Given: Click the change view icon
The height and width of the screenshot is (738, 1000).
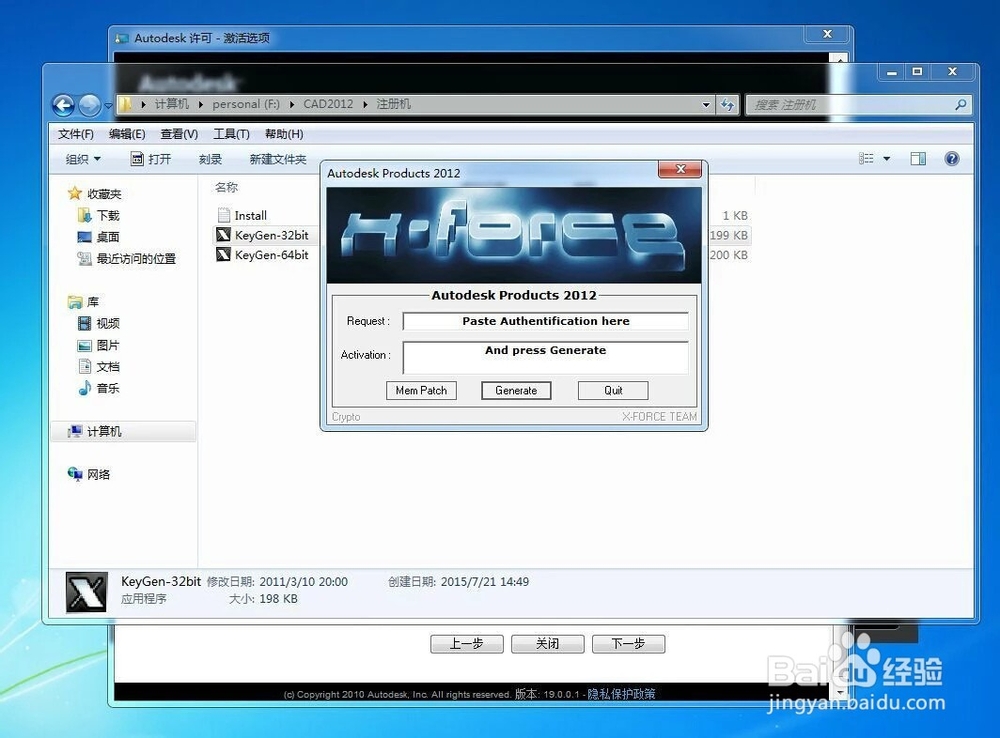Looking at the screenshot, I should point(865,158).
